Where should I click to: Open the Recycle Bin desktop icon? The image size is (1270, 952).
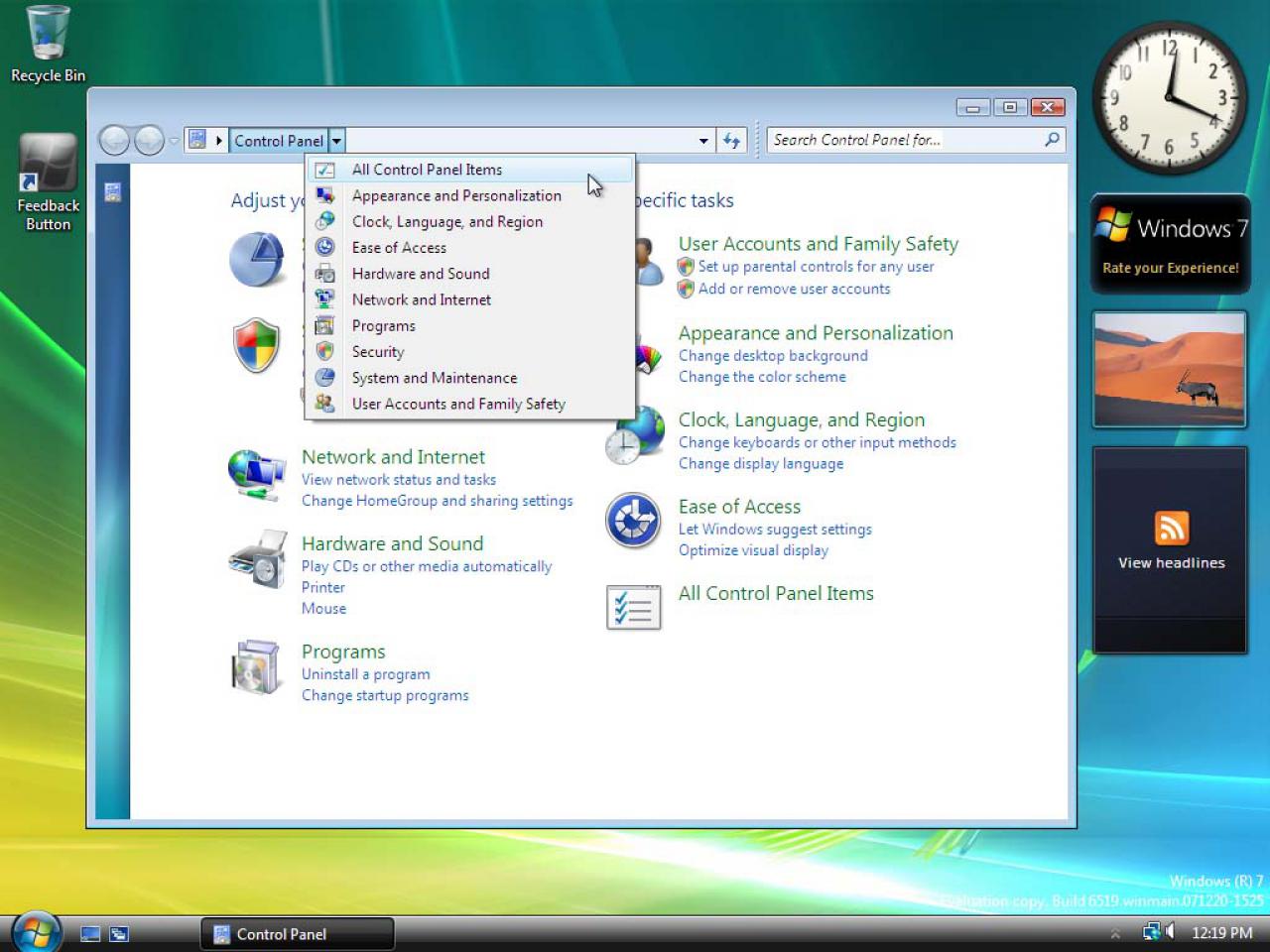point(48,45)
